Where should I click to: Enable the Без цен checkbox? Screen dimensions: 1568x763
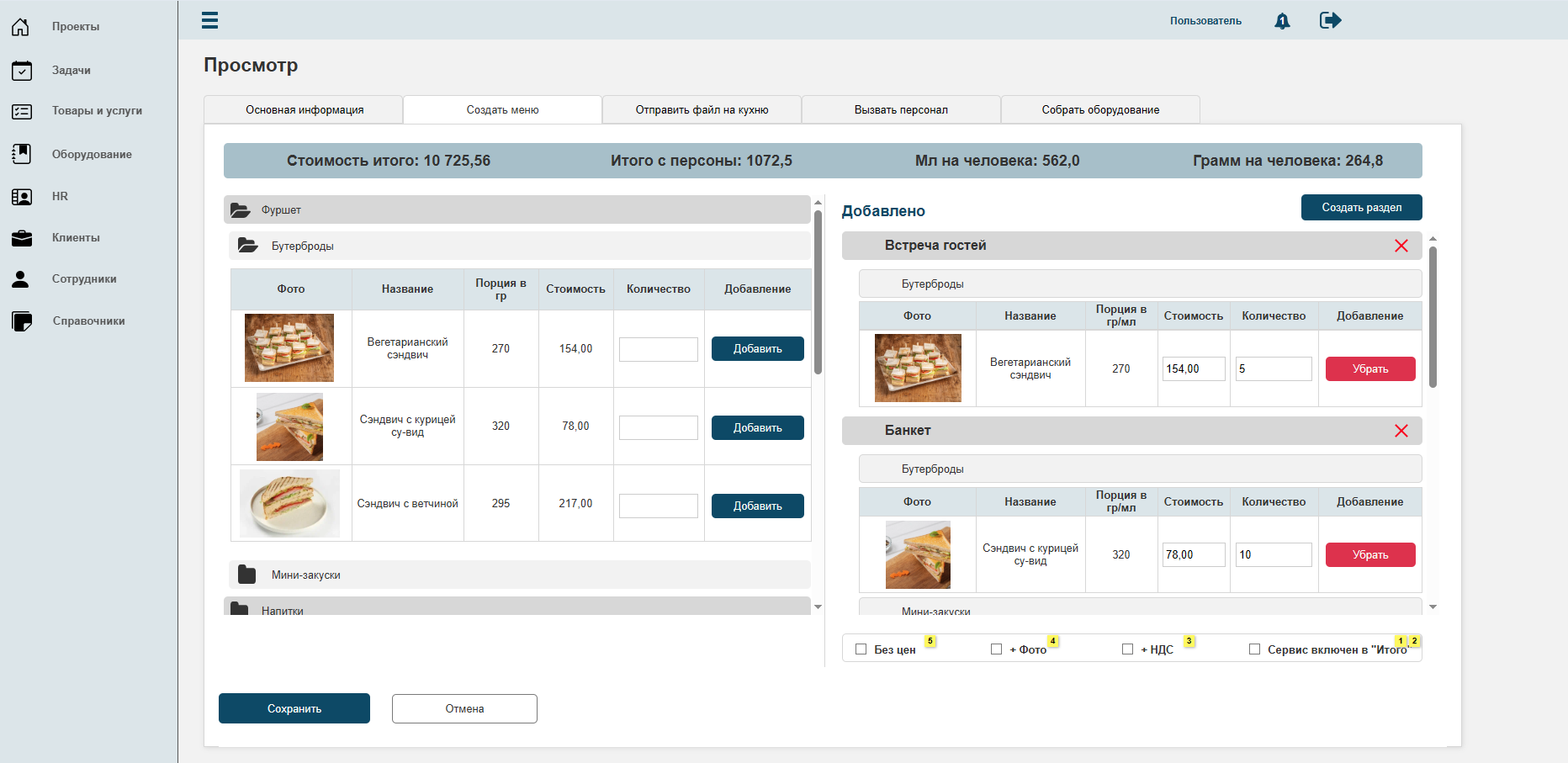coord(861,649)
